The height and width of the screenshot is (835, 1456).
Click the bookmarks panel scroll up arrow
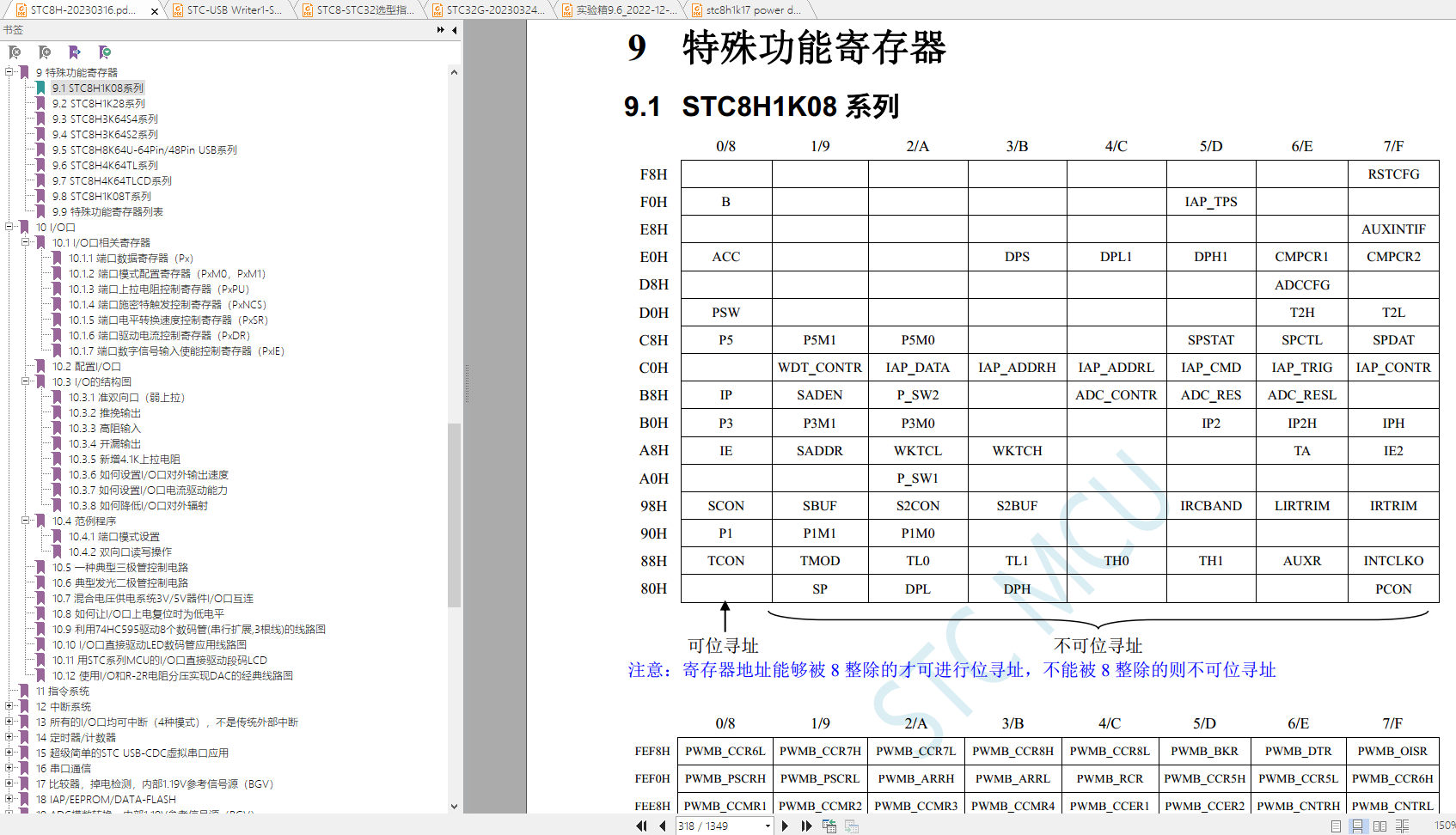pos(454,72)
